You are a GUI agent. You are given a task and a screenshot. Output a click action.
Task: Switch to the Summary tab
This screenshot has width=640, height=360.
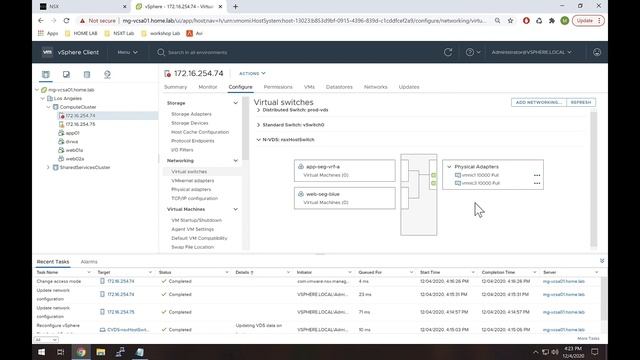[x=176, y=87]
